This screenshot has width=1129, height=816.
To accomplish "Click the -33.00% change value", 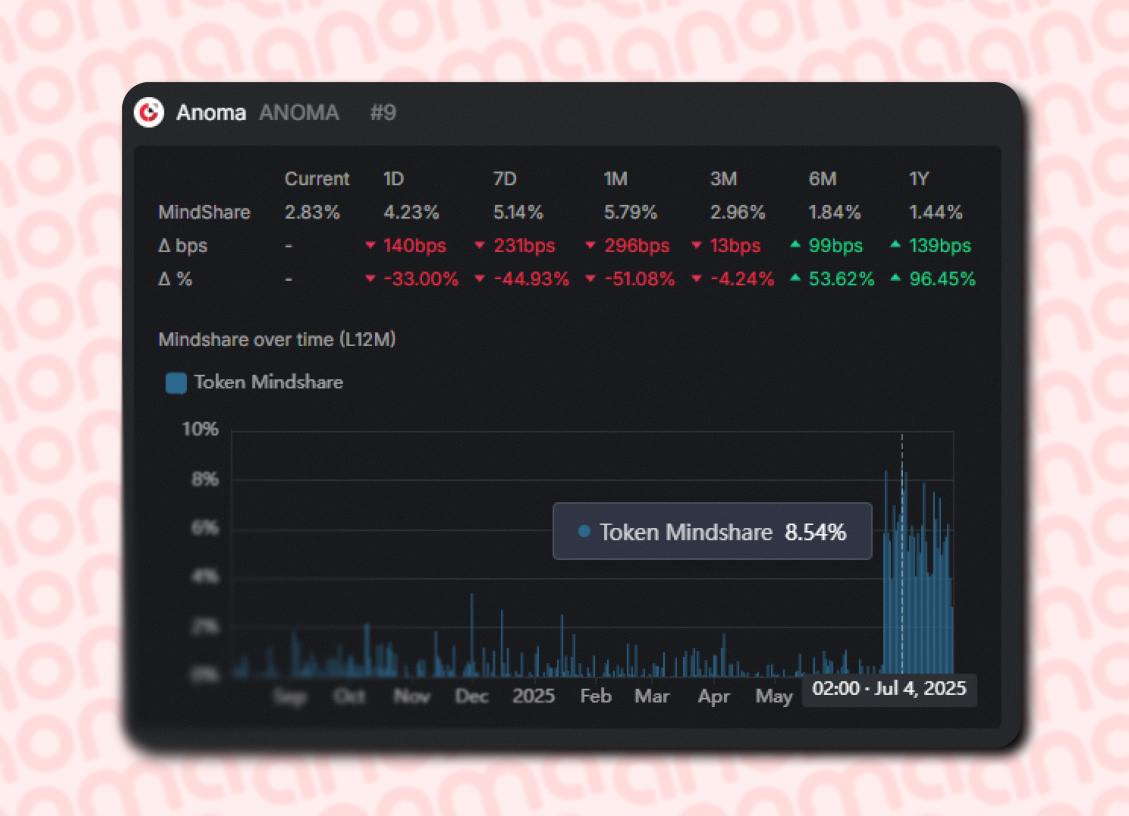I will [421, 279].
